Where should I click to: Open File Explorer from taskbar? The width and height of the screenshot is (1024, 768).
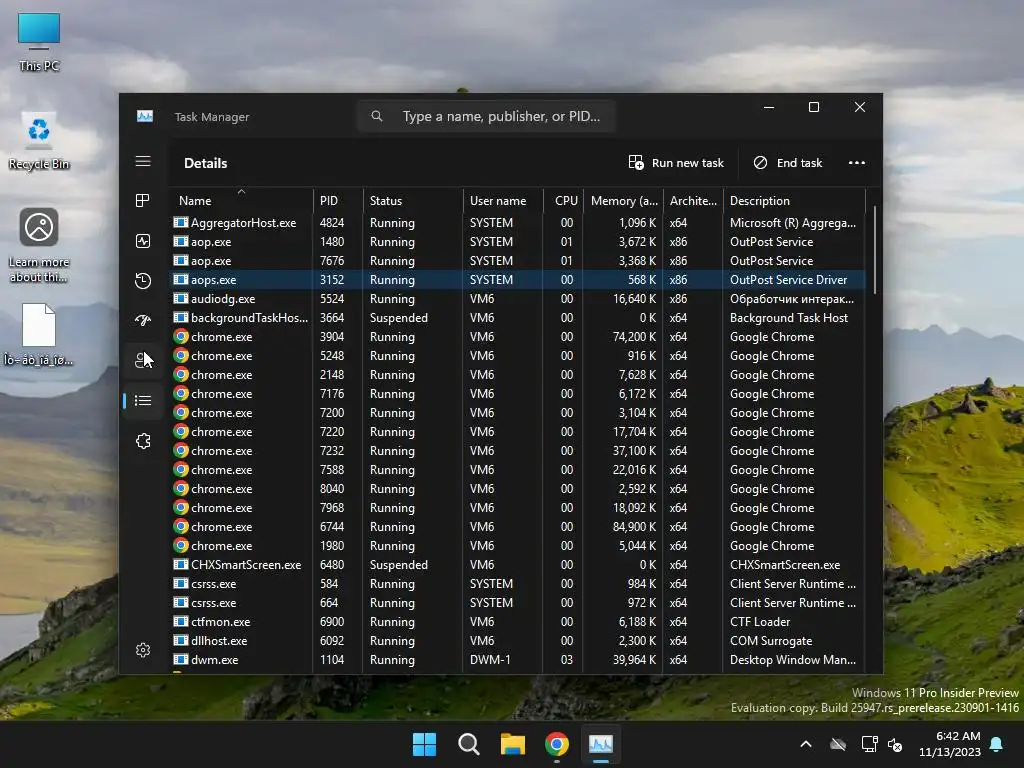(x=513, y=744)
